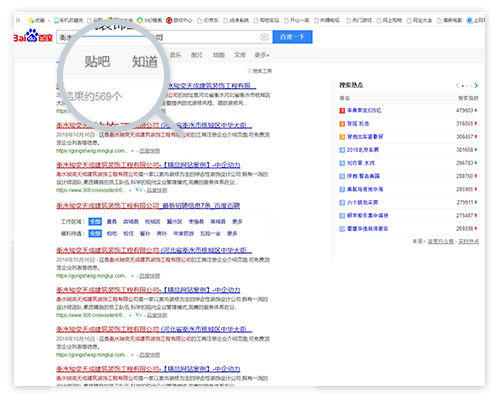500x403 pixels.
Task: Select 全部 in the 福利待遇 filter
Action: click(x=95, y=233)
